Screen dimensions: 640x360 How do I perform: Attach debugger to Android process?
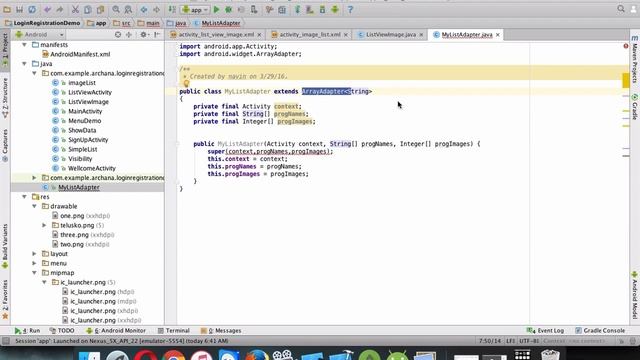254,9
